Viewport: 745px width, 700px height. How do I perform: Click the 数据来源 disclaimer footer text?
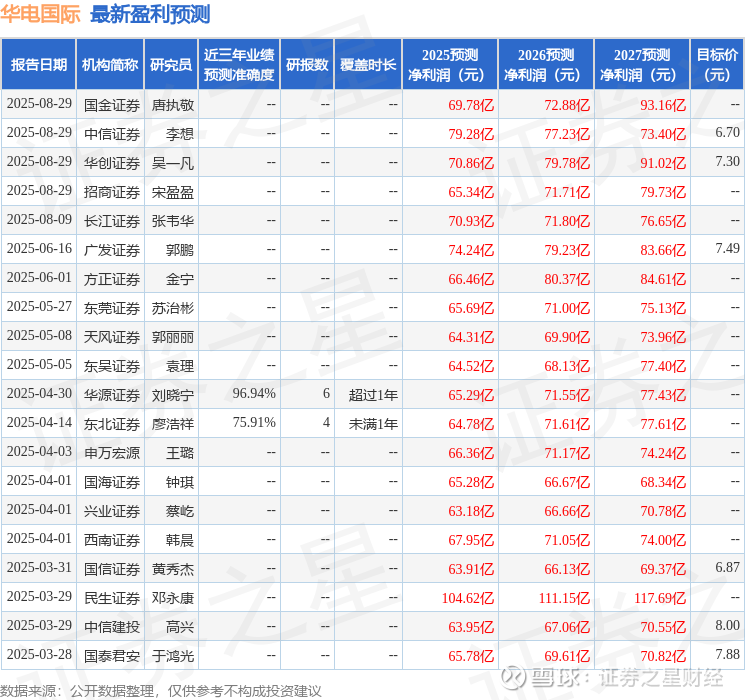[x=161, y=690]
